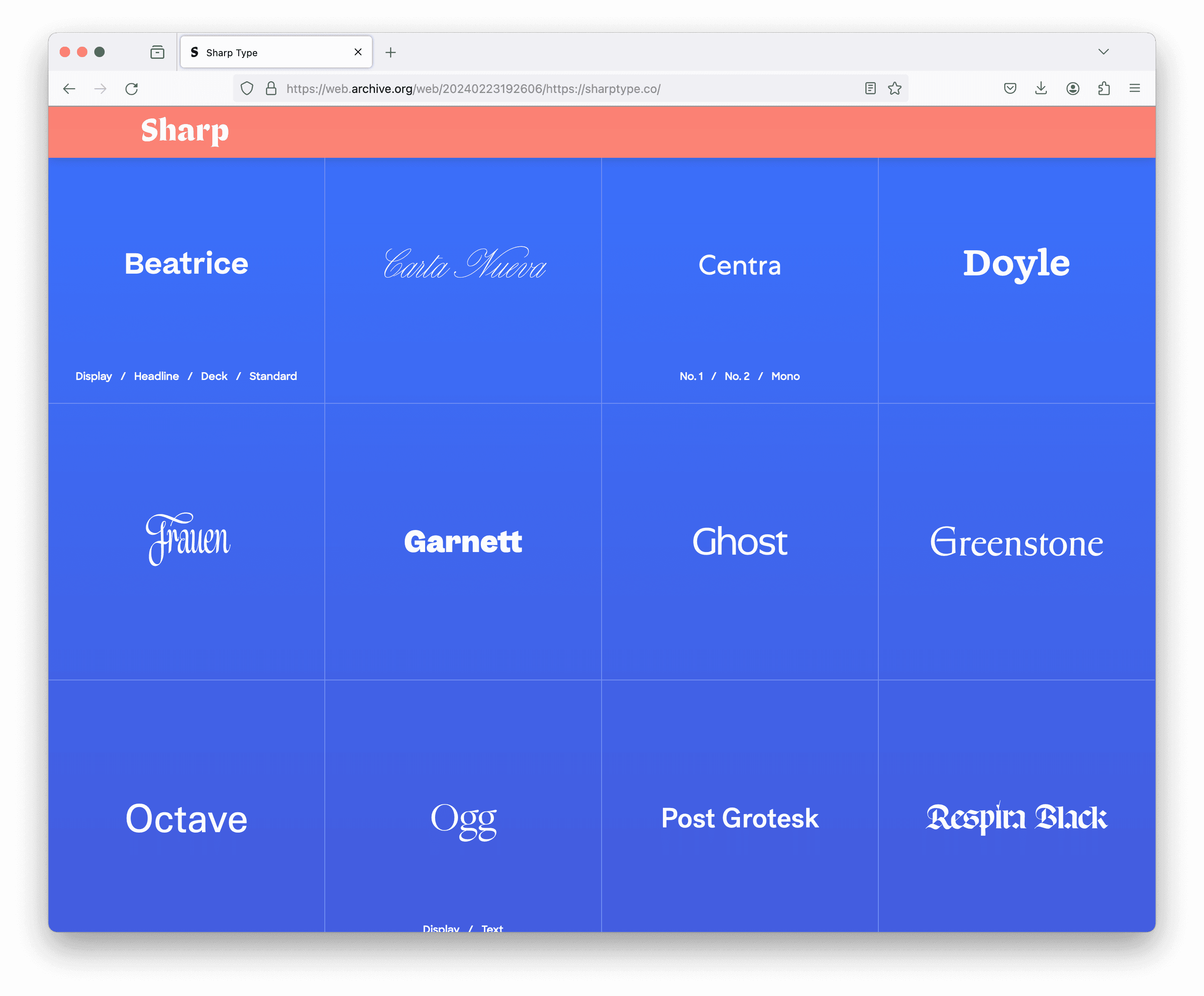Open Beatrice Headline variant link

156,377
